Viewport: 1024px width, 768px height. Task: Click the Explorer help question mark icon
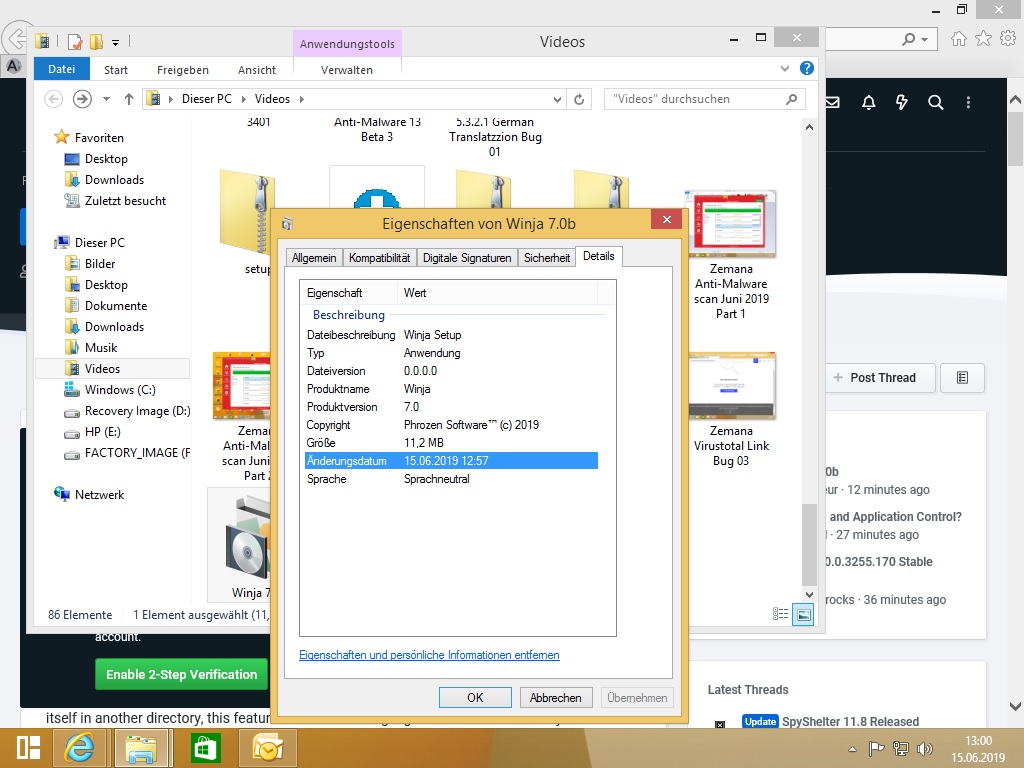point(806,69)
